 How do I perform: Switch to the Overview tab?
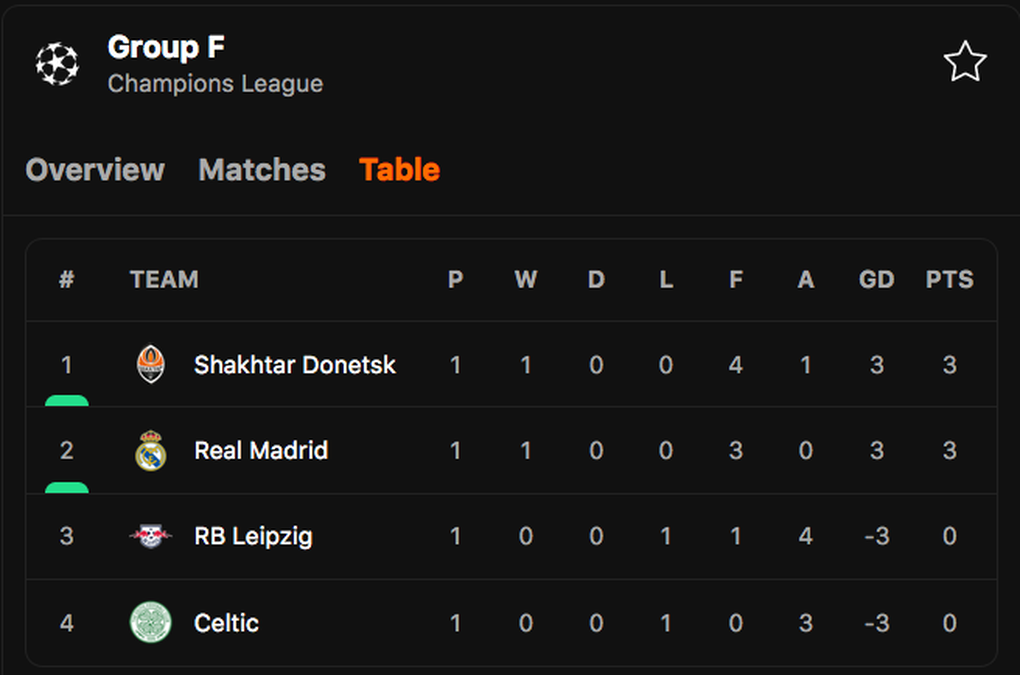click(x=95, y=169)
